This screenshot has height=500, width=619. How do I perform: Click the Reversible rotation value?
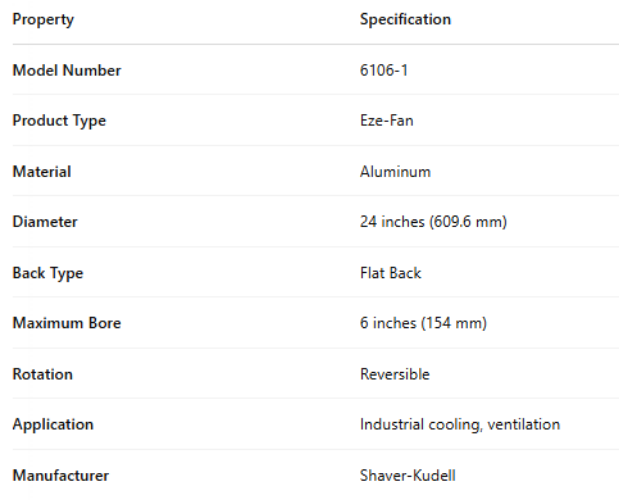click(x=395, y=374)
